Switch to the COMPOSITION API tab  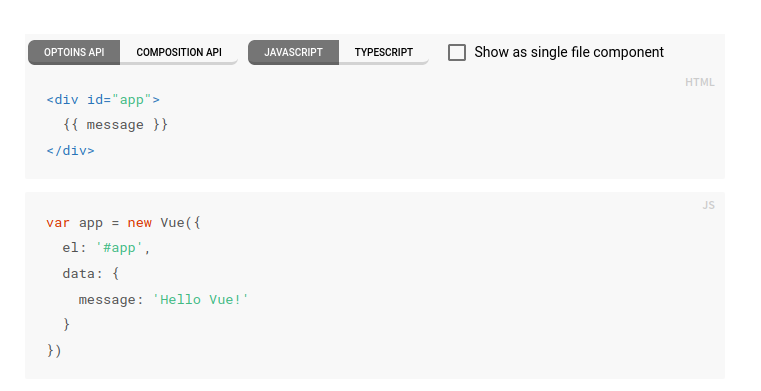click(179, 52)
